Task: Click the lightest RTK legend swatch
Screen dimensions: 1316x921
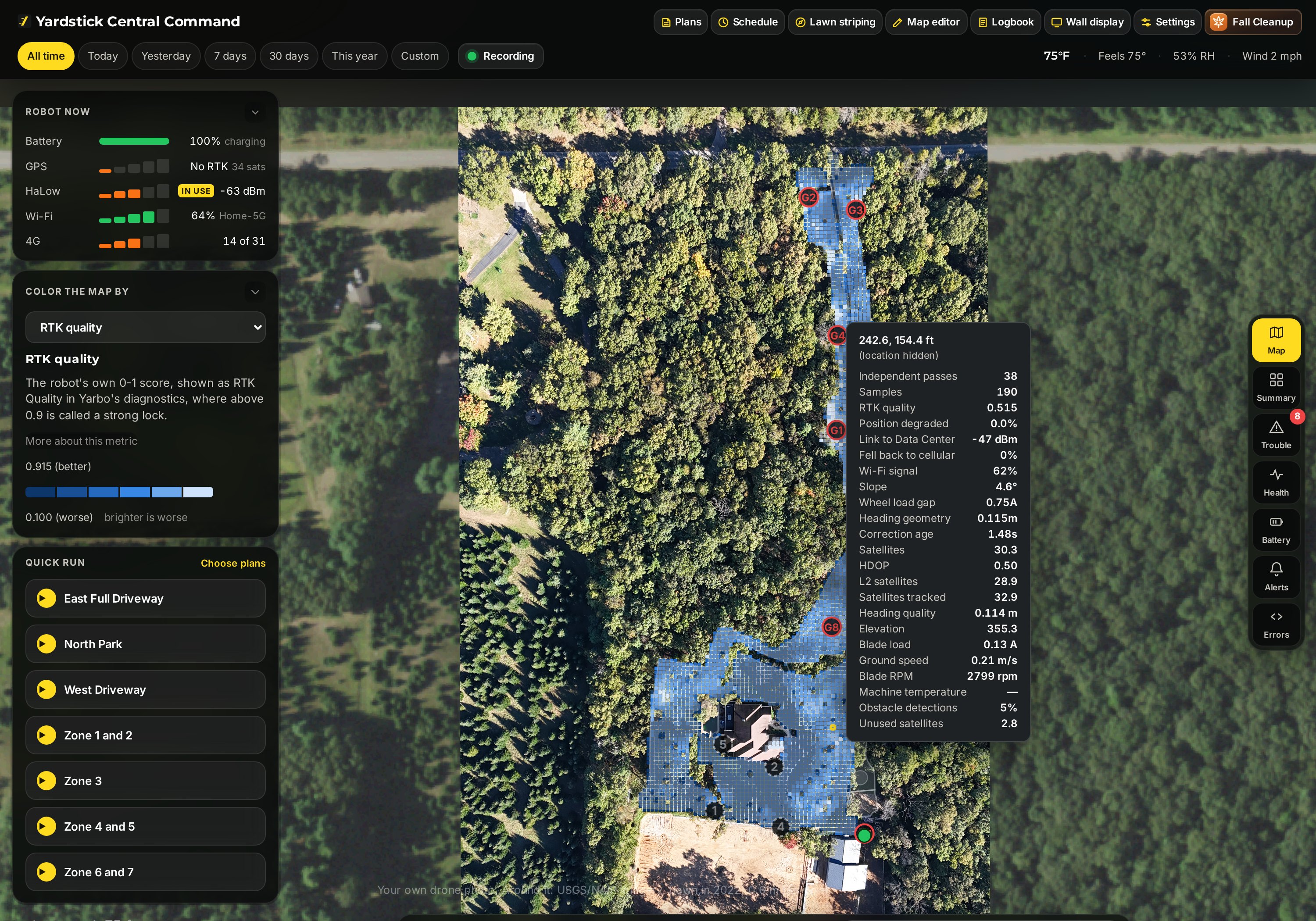Action: pyautogui.click(x=198, y=492)
